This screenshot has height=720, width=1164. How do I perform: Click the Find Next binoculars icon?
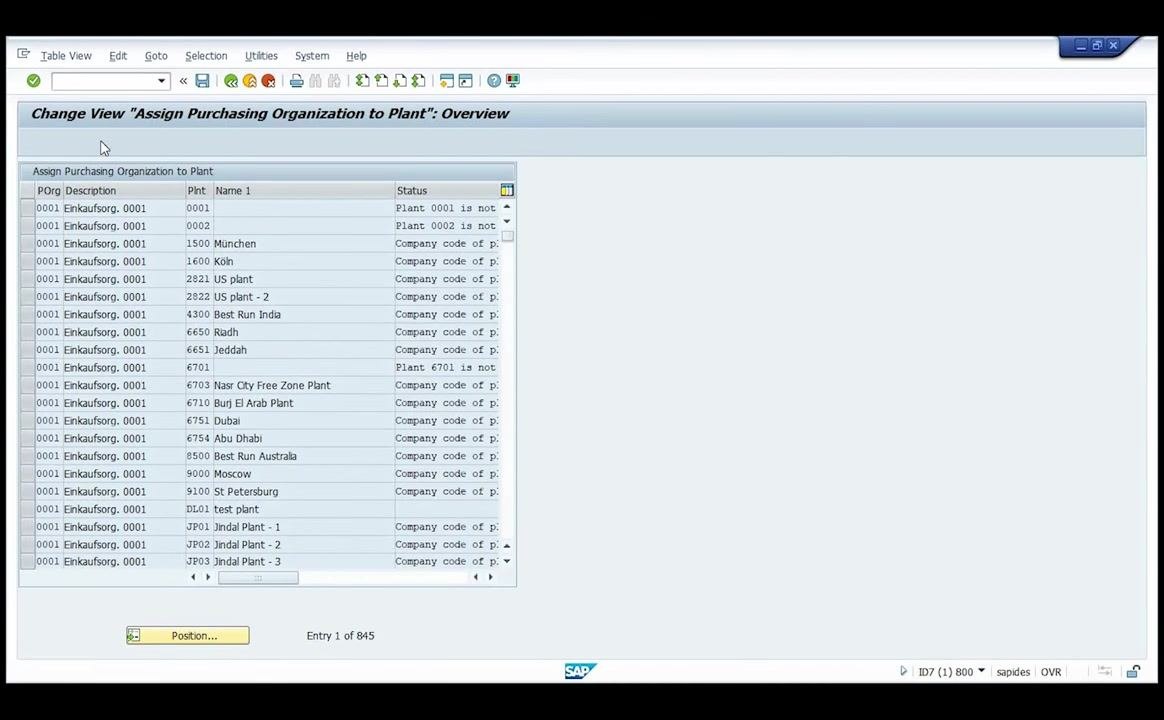coord(334,80)
